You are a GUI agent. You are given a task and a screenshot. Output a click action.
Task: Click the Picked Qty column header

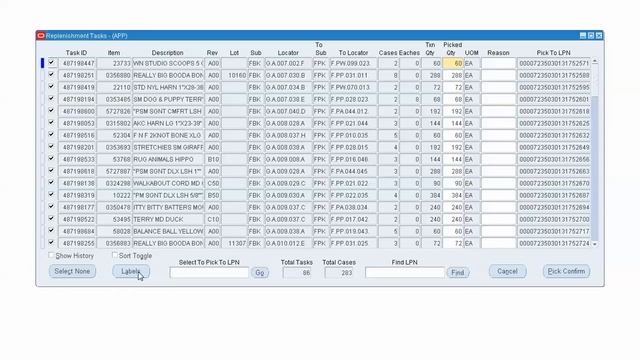point(452,49)
